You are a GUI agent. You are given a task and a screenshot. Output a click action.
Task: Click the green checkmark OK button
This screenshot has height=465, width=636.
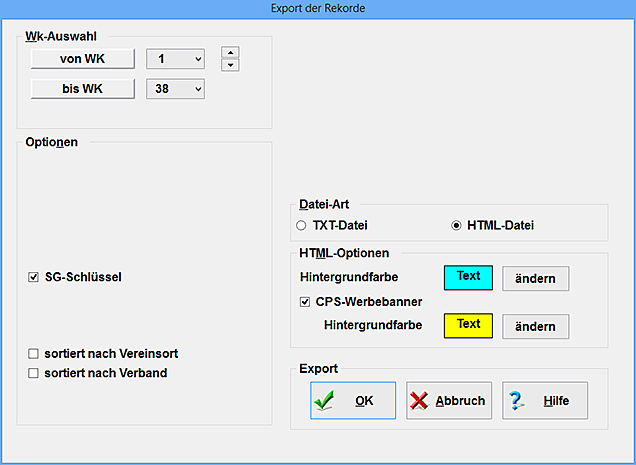coord(352,400)
